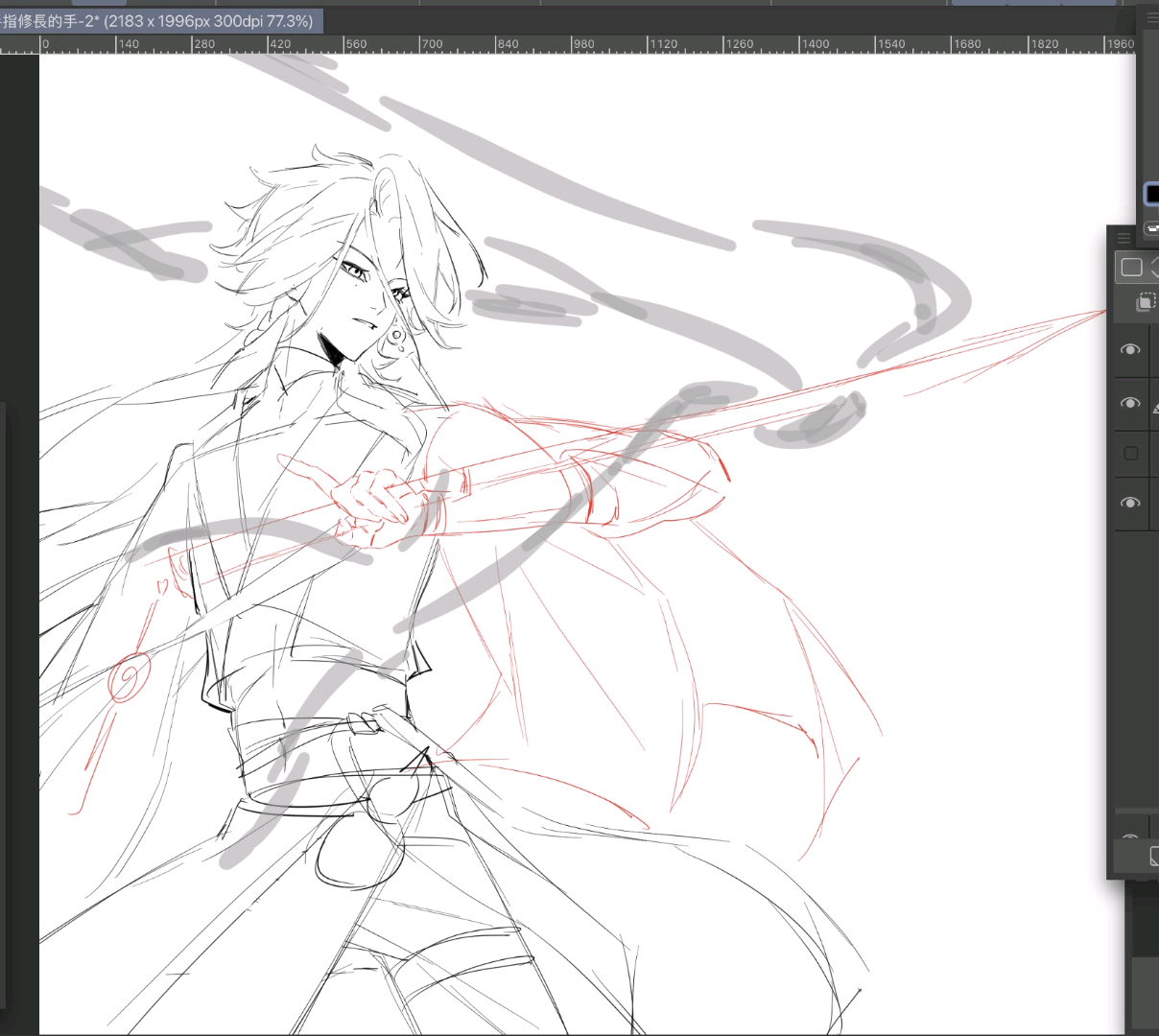Toggle the fourth layer's eye icon
Viewport: 1159px width, 1036px height.
tap(1130, 503)
